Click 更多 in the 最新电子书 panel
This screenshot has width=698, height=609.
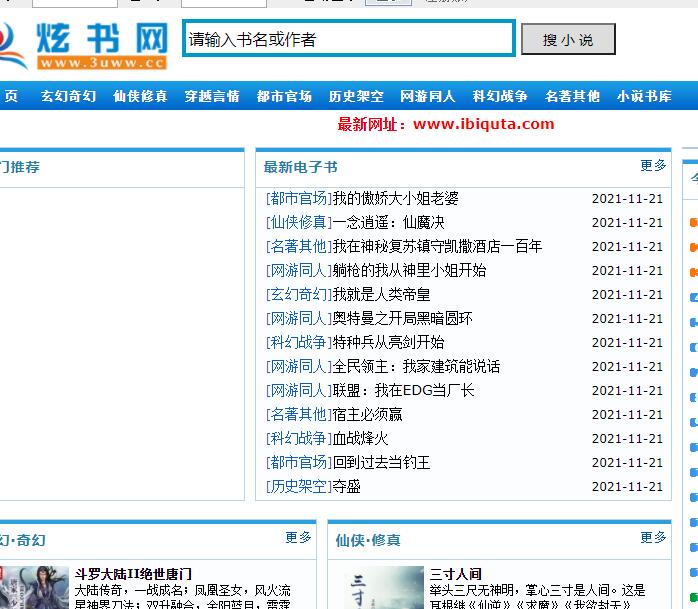(653, 166)
